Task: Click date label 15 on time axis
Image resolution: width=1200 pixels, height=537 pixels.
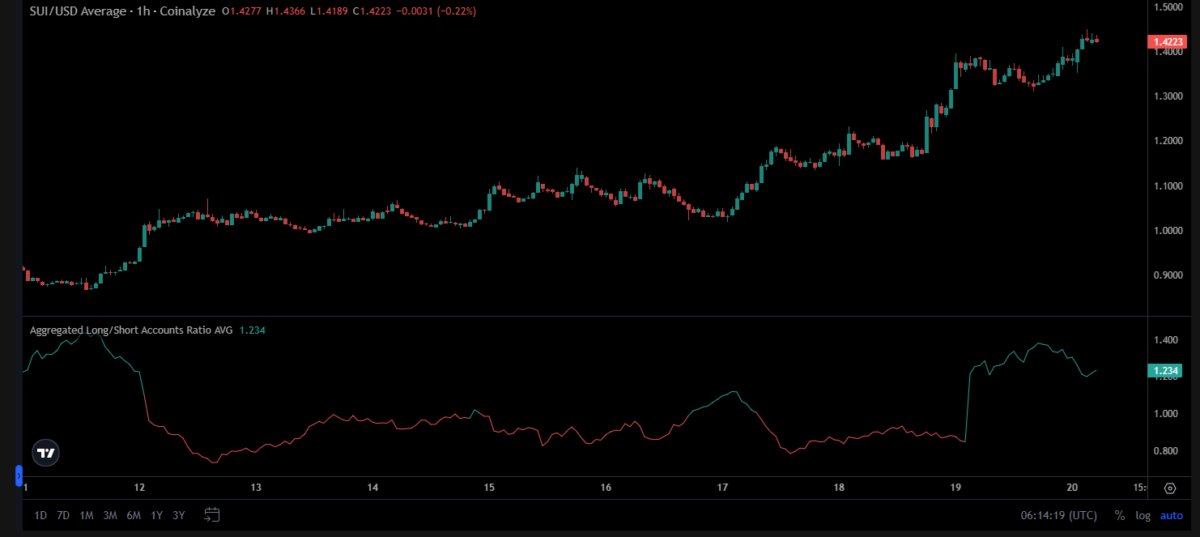Action: point(489,488)
